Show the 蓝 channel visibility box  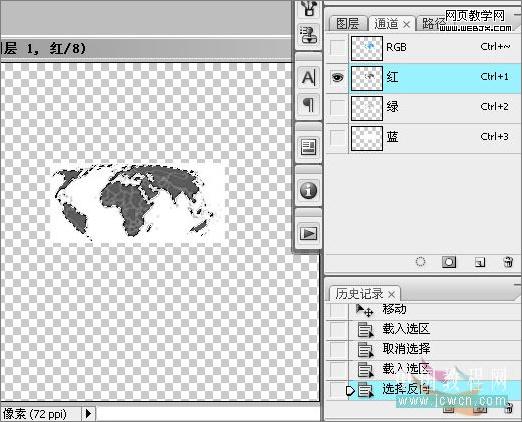pyautogui.click(x=337, y=137)
